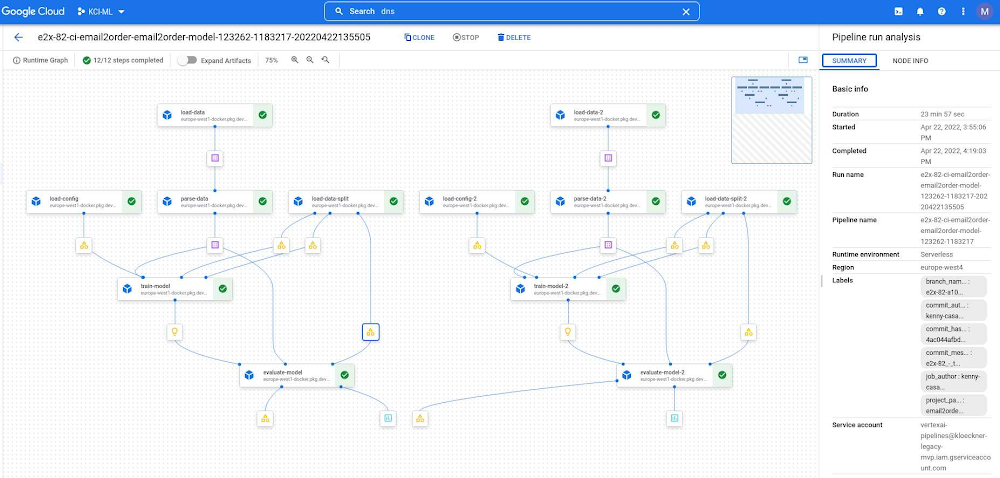
Task: Open the KCI-ML project selector dropdown
Action: pyautogui.click(x=101, y=11)
